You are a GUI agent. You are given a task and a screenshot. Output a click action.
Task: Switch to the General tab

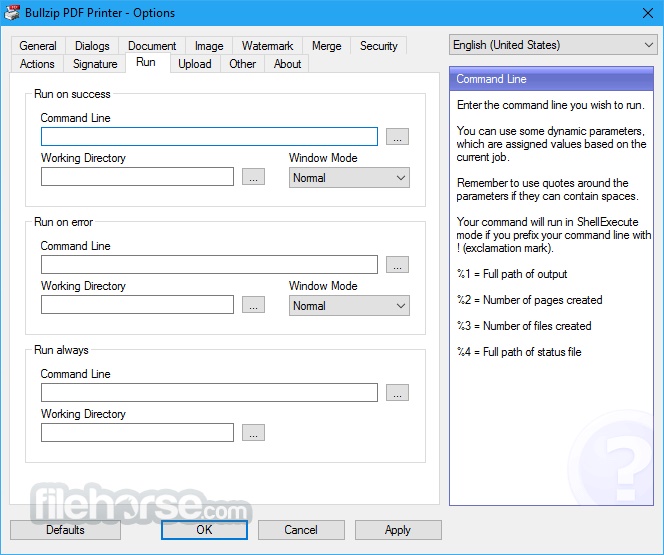38,46
